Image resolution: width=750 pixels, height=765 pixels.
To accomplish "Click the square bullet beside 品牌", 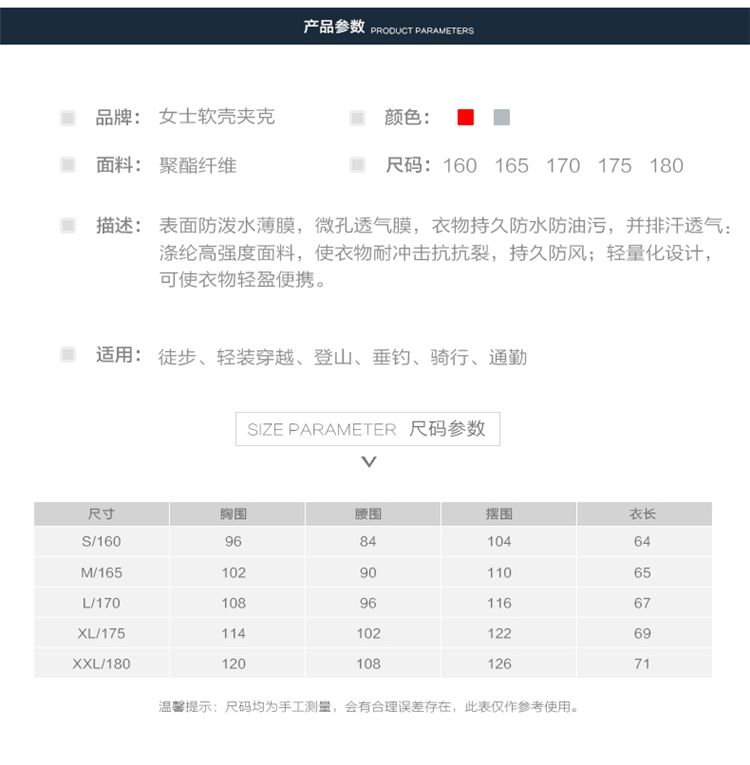I will point(68,118).
